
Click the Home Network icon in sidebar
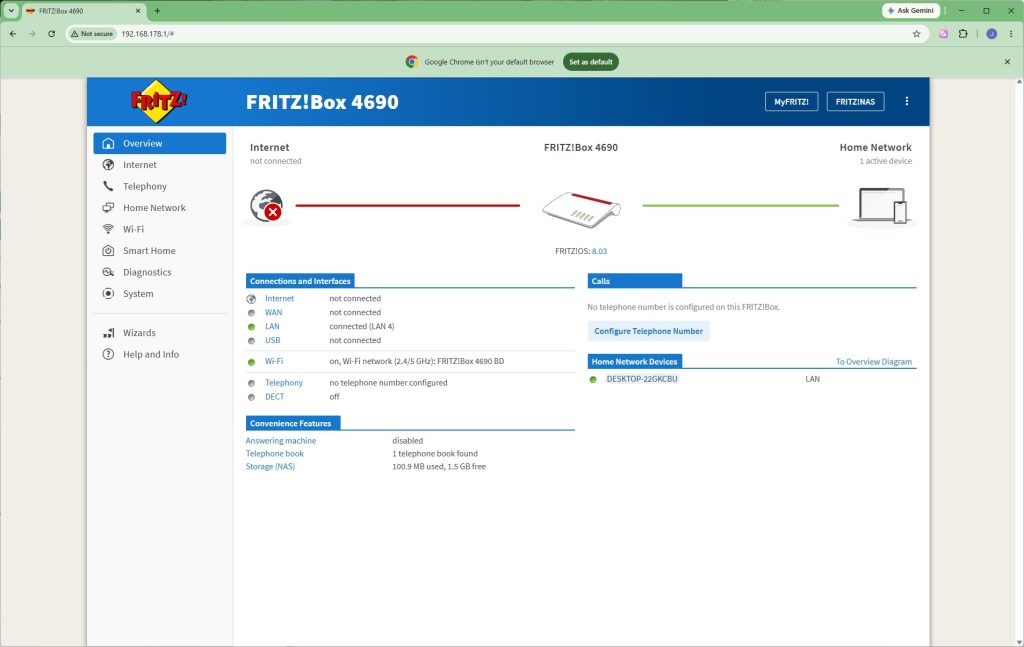pyautogui.click(x=108, y=208)
